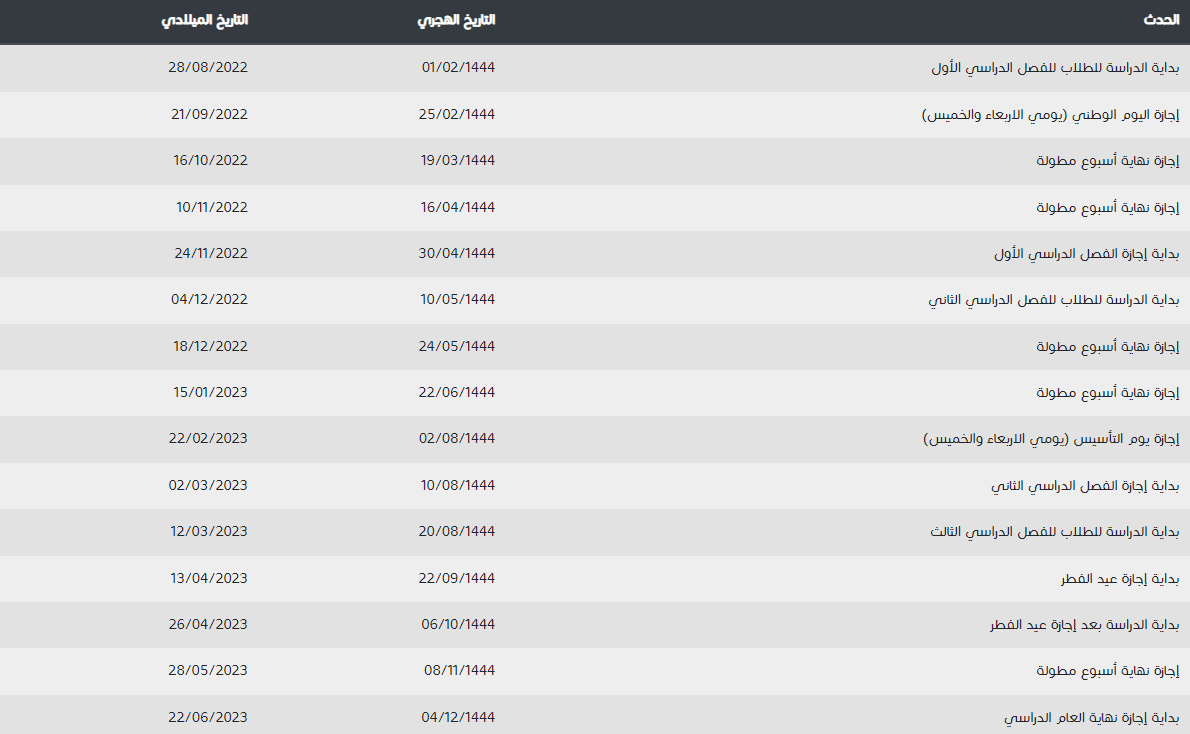This screenshot has height=734, width=1190.
Task: Select row بداية الدراسة للطلاب للفصل الدراسي الأول
Action: click(1055, 68)
